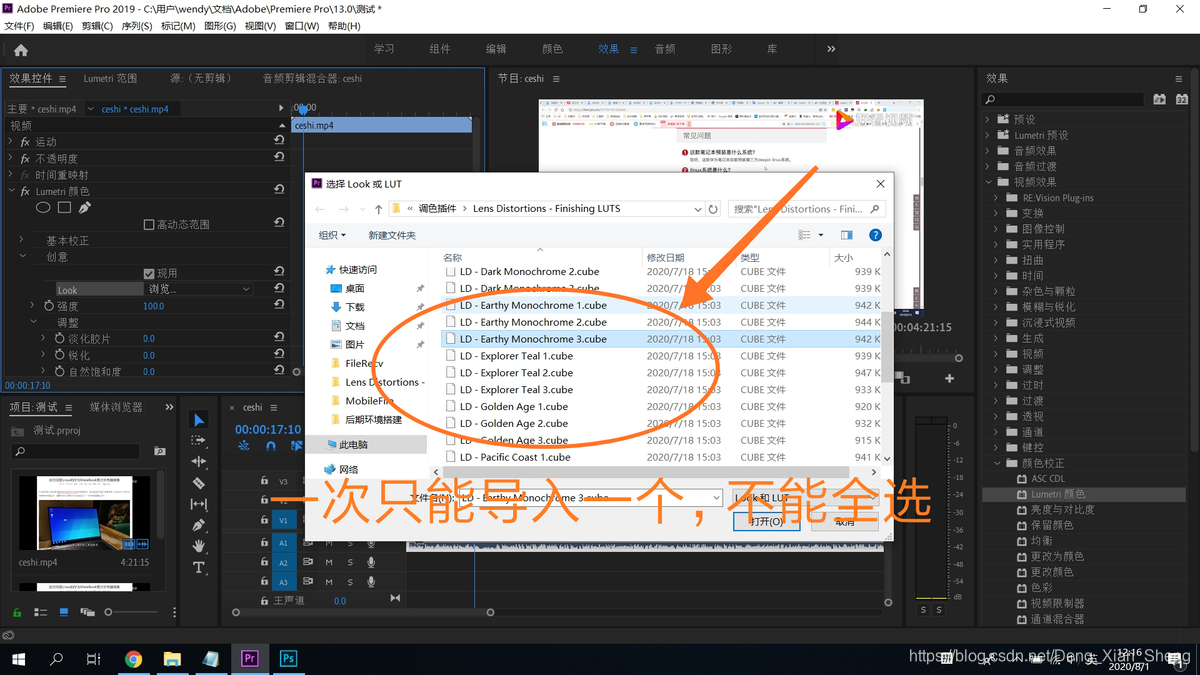The width and height of the screenshot is (1200, 675).
Task: Open file type Look和LUT dropdown
Action: coord(804,497)
